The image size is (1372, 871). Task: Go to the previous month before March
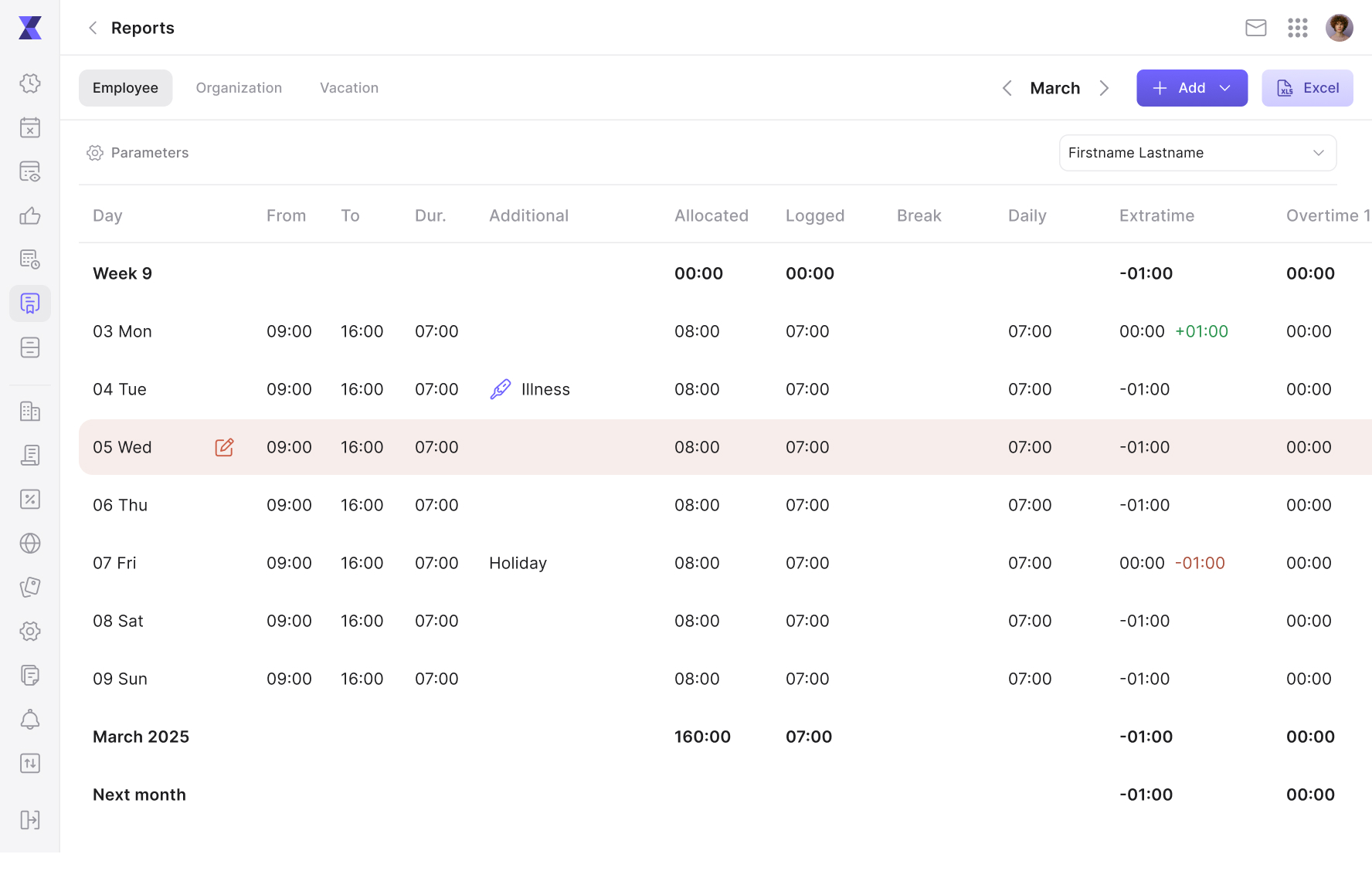pyautogui.click(x=1007, y=88)
